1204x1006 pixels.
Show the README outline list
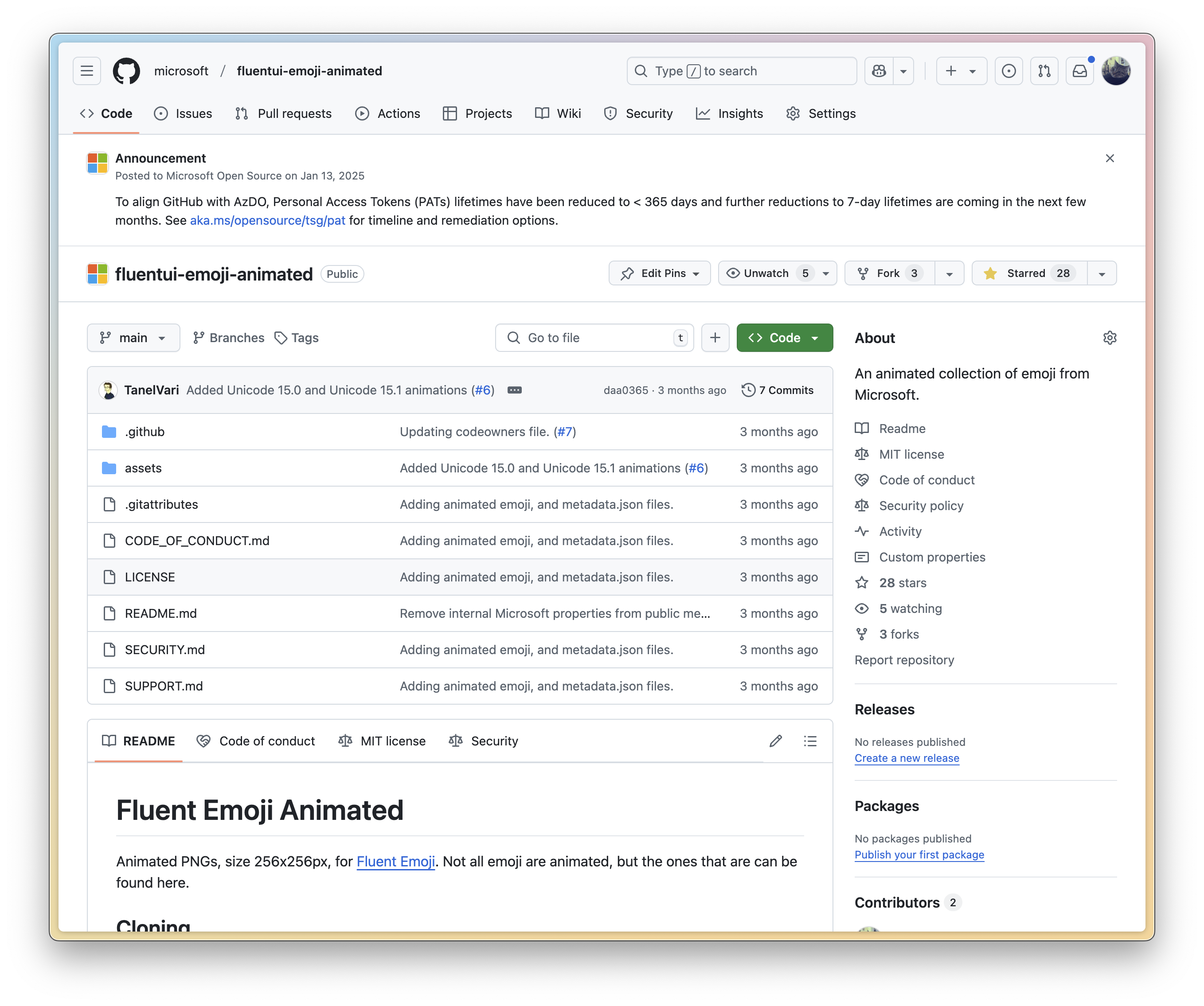point(810,741)
